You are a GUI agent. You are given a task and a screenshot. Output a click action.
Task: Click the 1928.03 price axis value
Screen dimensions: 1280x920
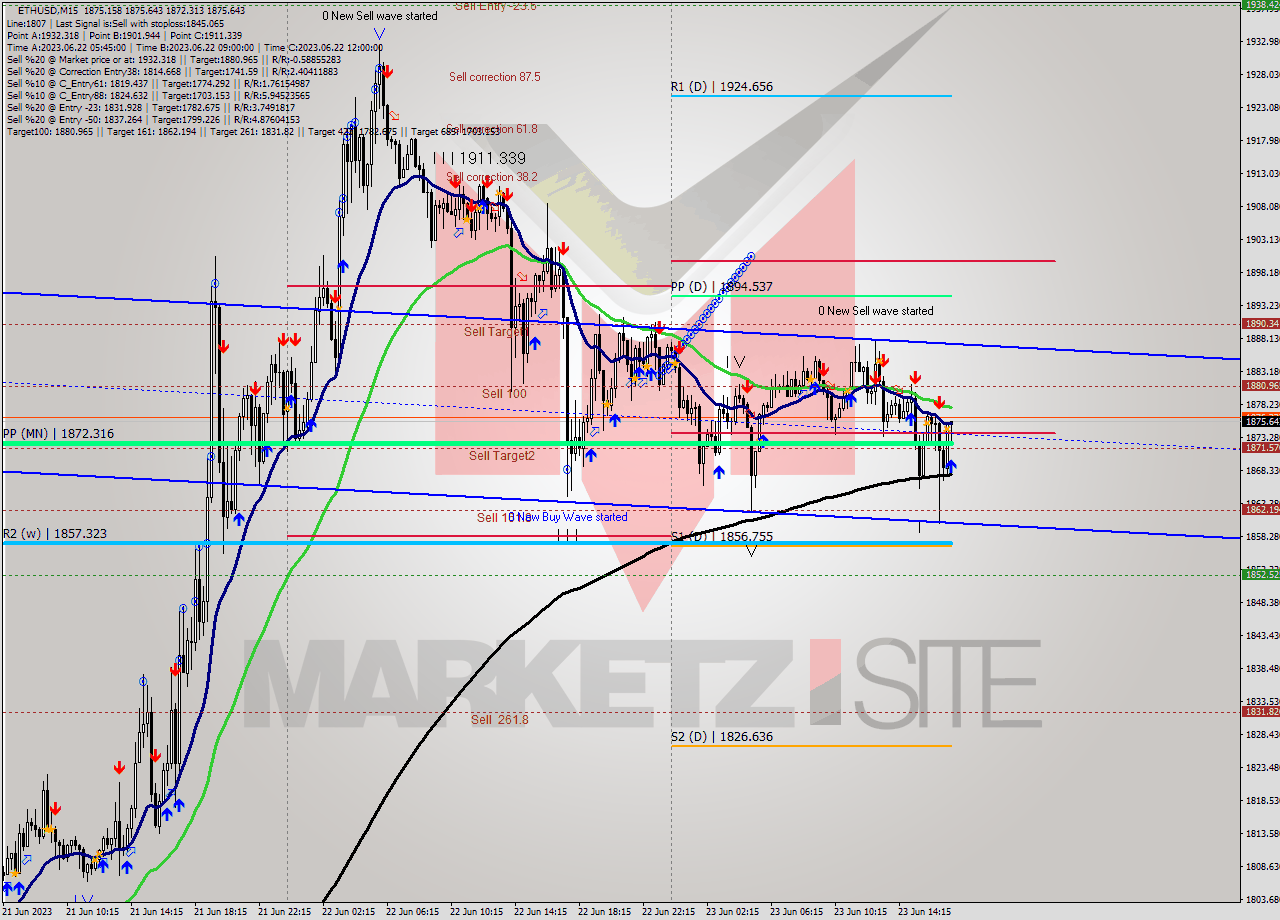(x=1261, y=74)
